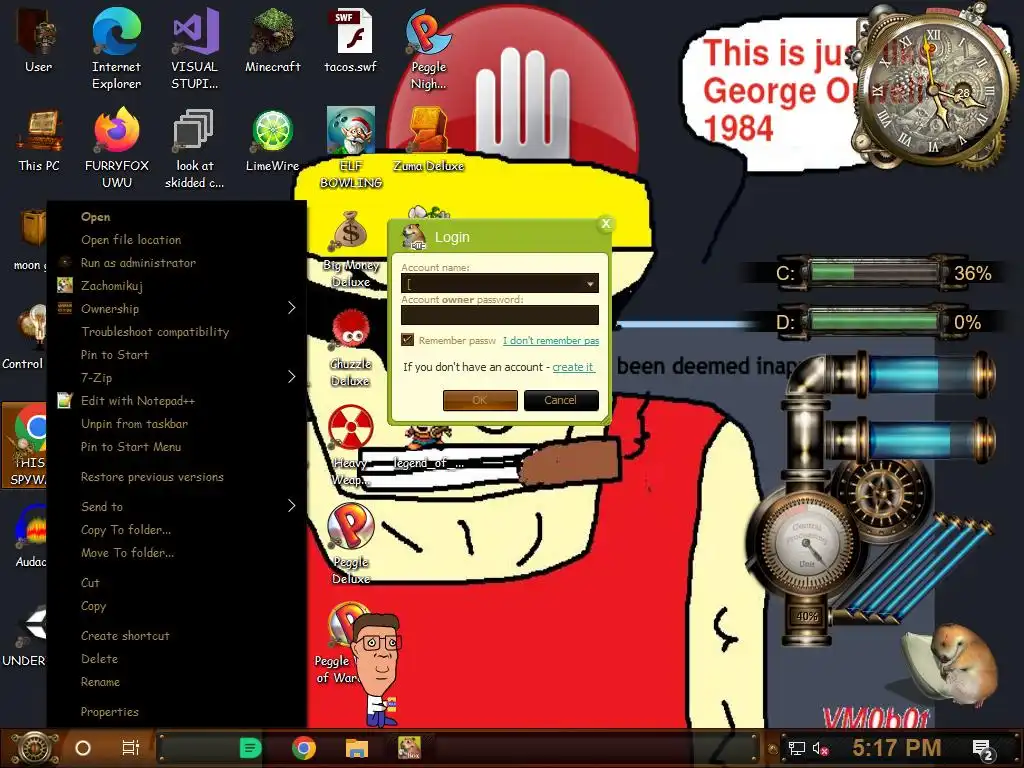Open the User desktop icon
Image resolution: width=1024 pixels, height=768 pixels.
coord(38,39)
